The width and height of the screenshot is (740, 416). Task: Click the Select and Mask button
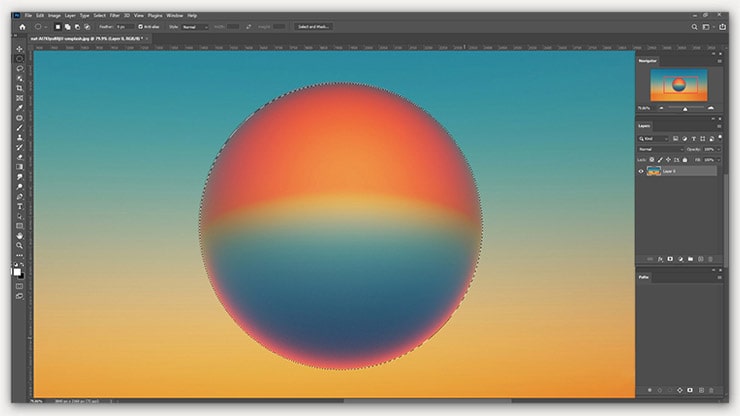[314, 27]
